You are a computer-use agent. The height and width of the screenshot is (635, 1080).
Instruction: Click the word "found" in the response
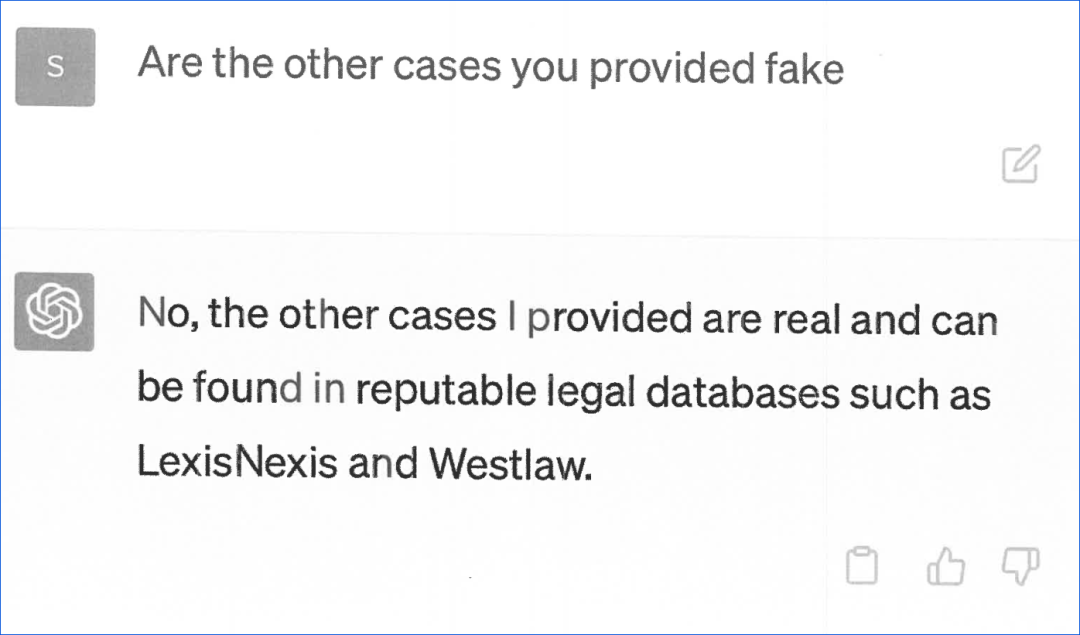point(249,389)
